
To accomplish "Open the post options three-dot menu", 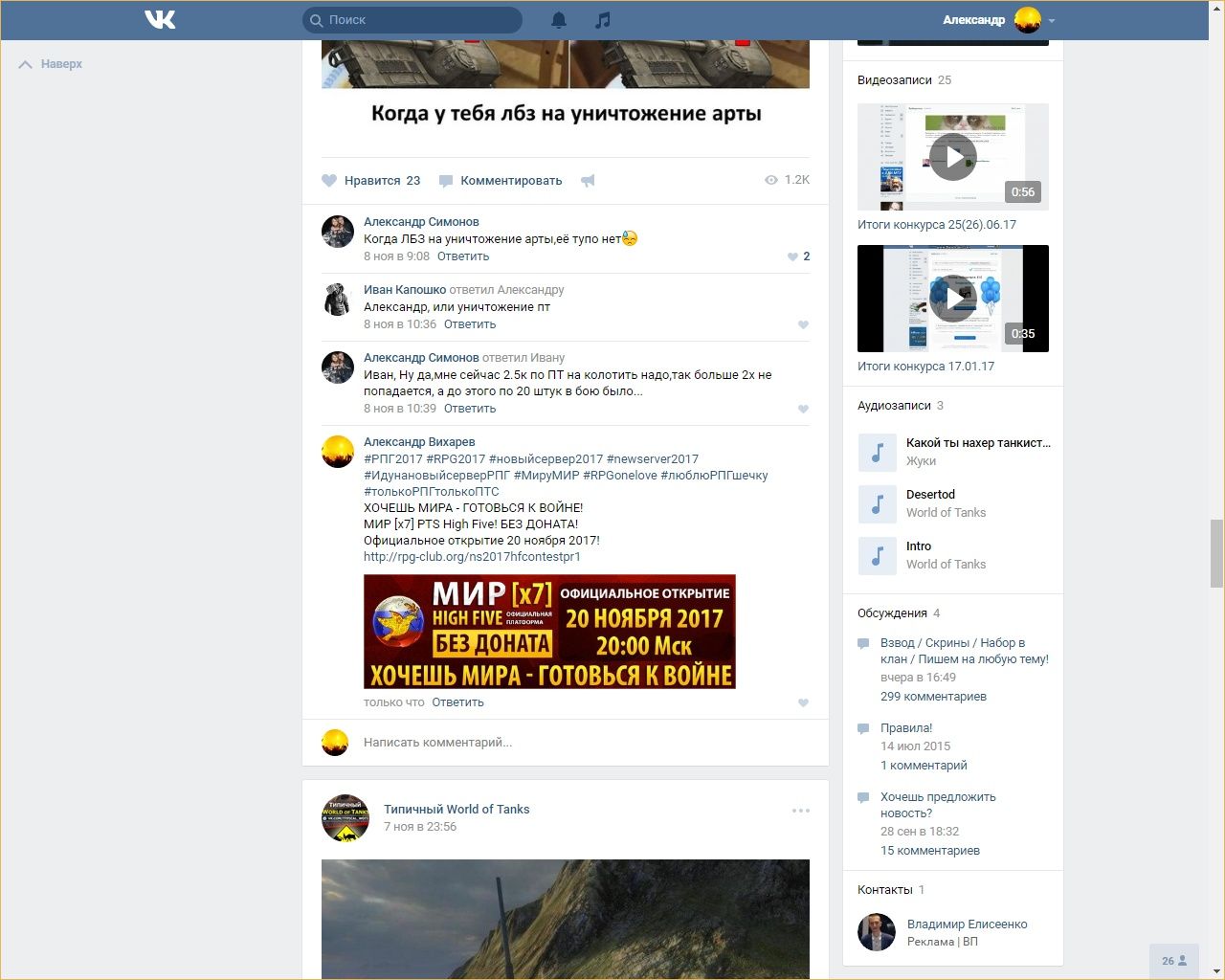I will [801, 811].
